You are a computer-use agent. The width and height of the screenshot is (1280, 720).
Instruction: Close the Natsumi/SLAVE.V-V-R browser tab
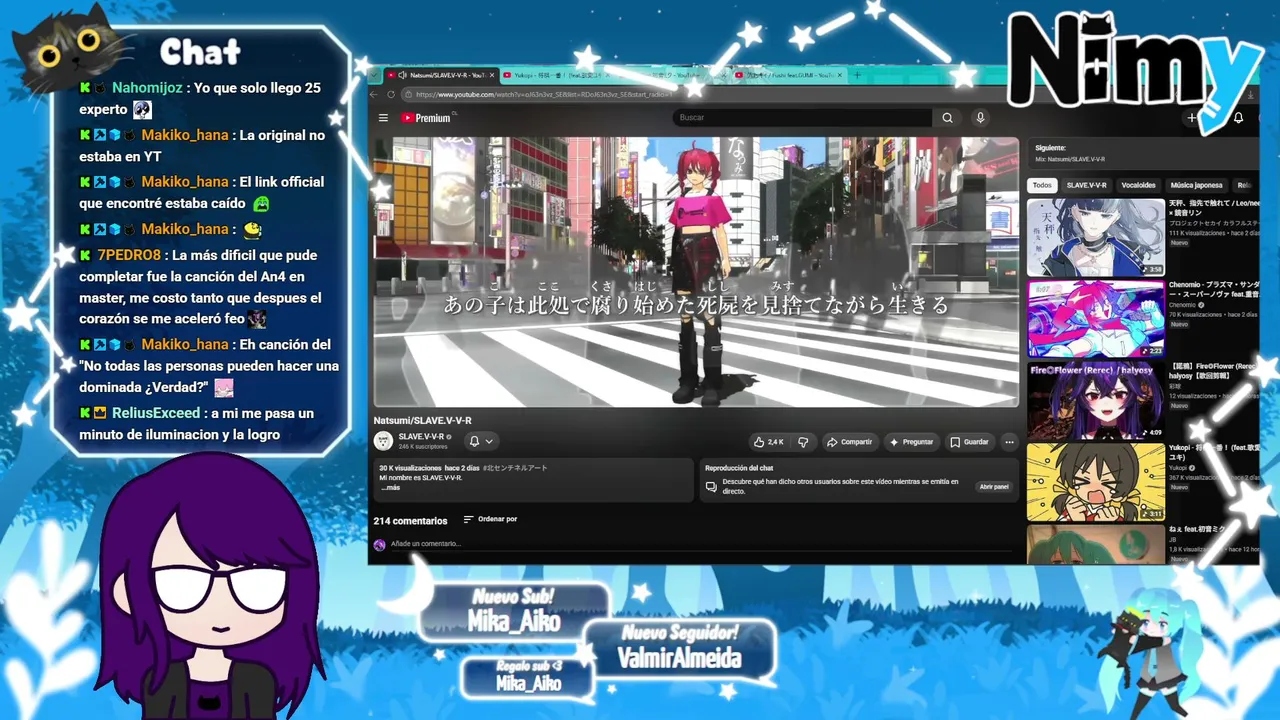click(490, 75)
